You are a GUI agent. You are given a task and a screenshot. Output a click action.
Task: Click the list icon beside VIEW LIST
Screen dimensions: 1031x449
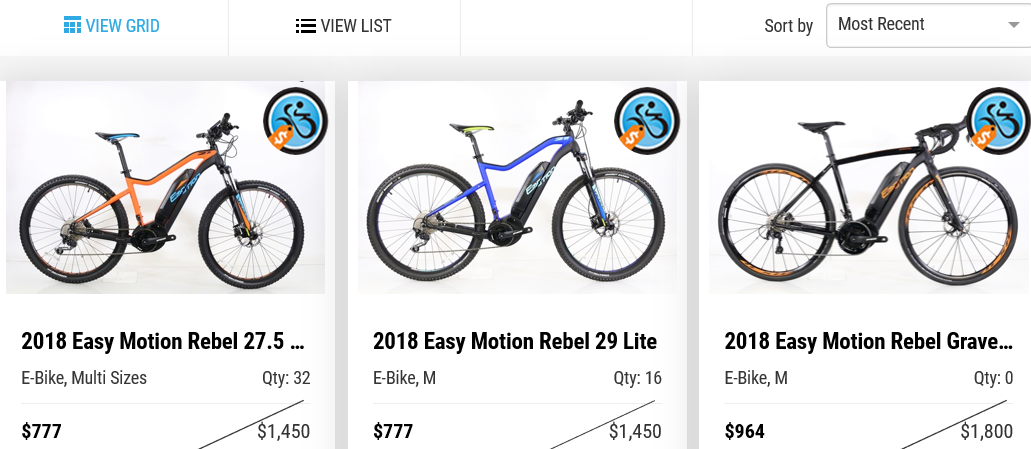click(x=305, y=26)
